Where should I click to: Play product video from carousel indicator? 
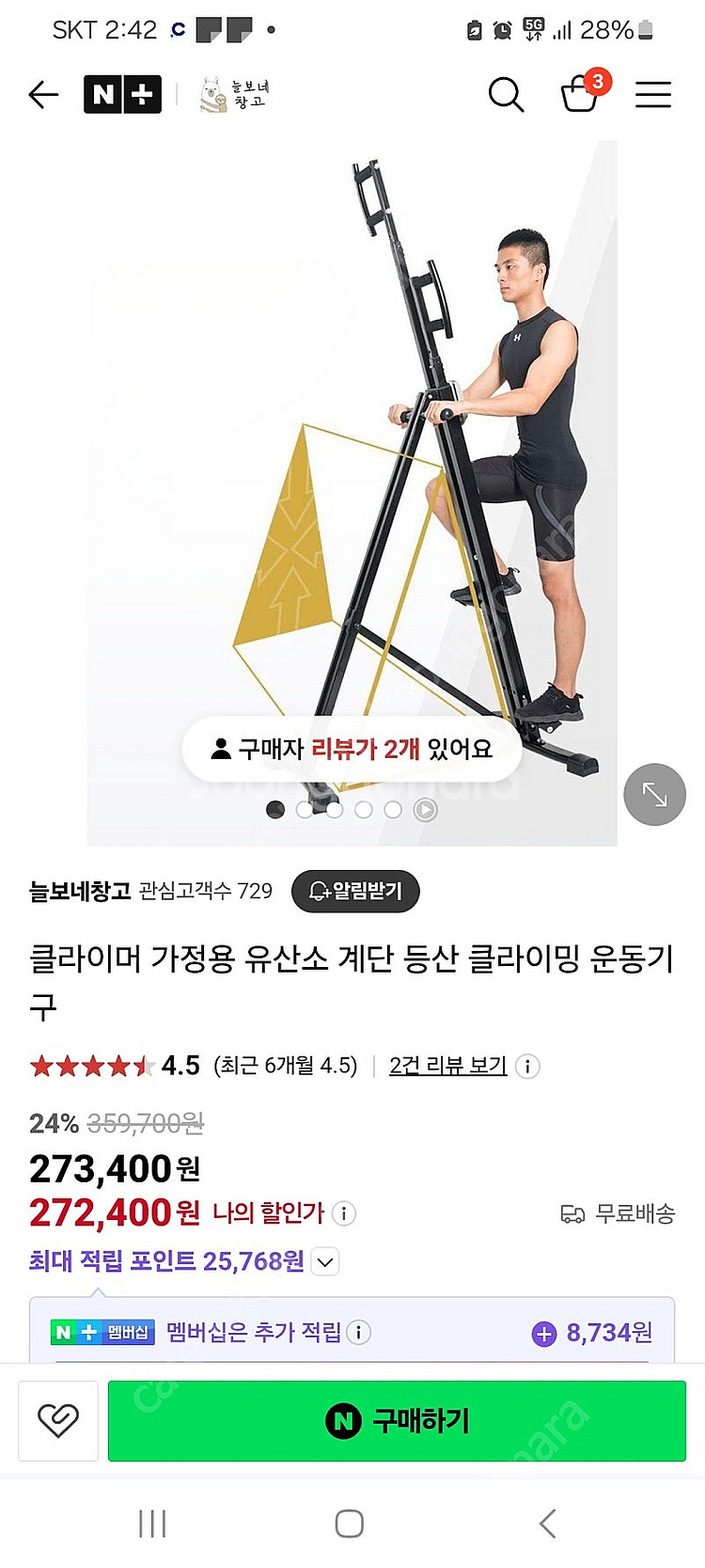click(x=425, y=810)
